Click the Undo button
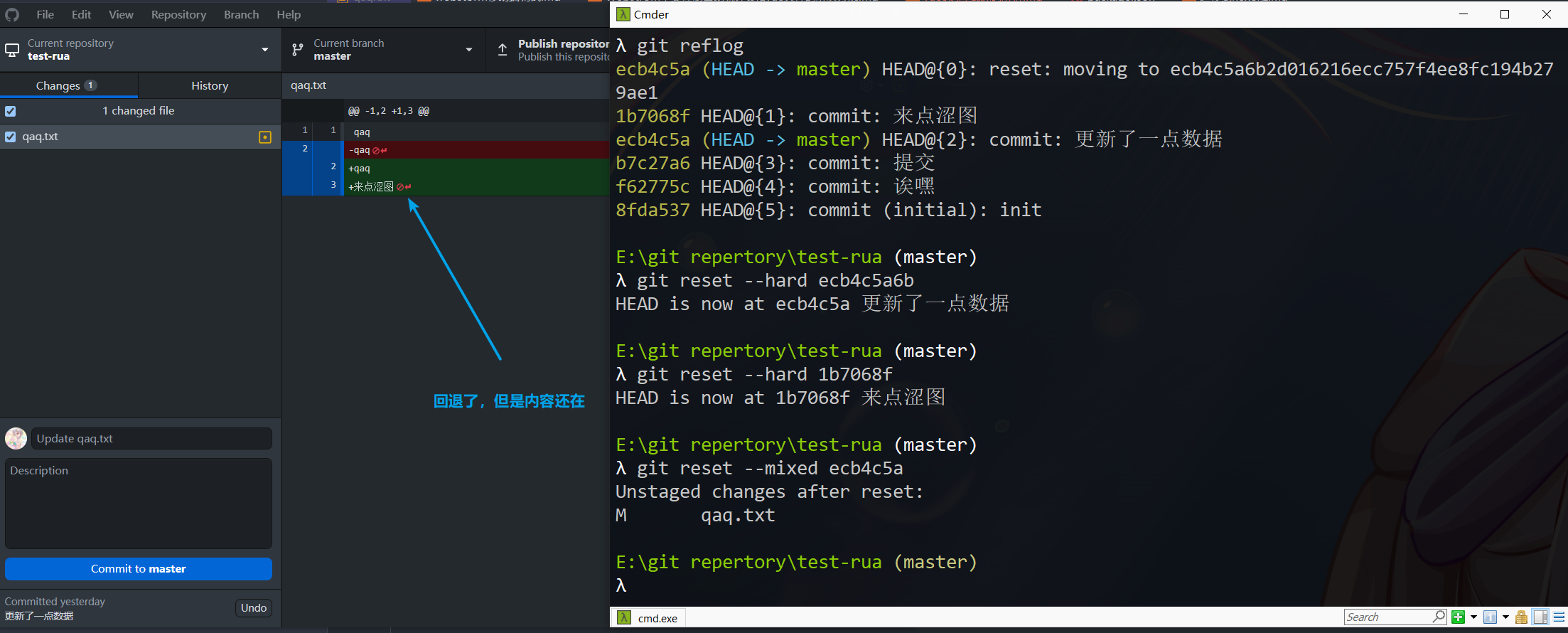1568x633 pixels. coord(253,607)
